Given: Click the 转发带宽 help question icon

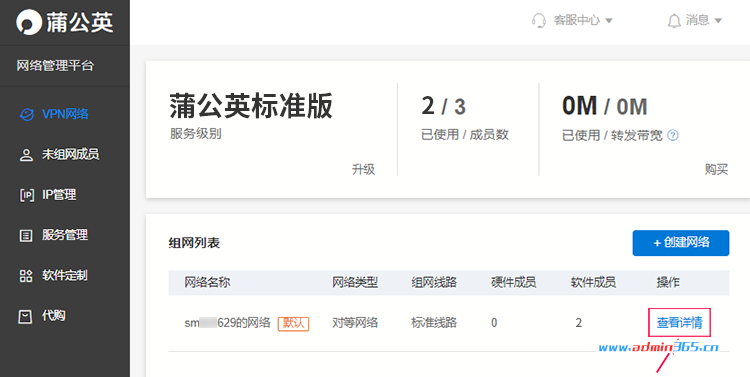Looking at the screenshot, I should click(673, 135).
